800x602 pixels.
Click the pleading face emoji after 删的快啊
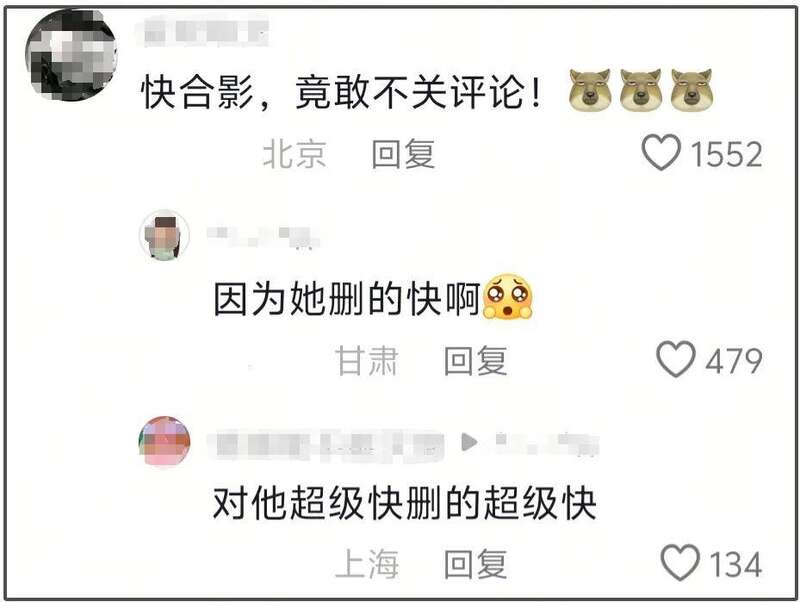pos(508,297)
